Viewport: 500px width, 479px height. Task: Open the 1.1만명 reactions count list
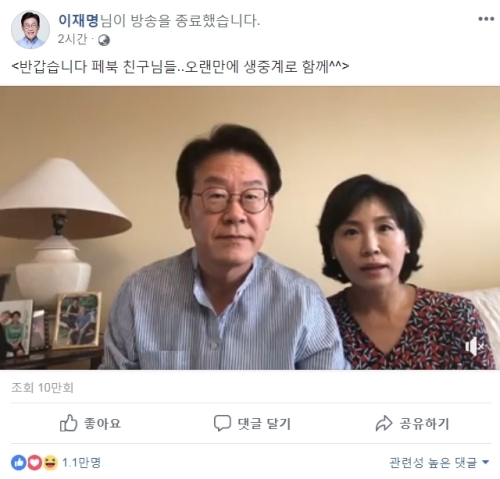[x=81, y=463]
